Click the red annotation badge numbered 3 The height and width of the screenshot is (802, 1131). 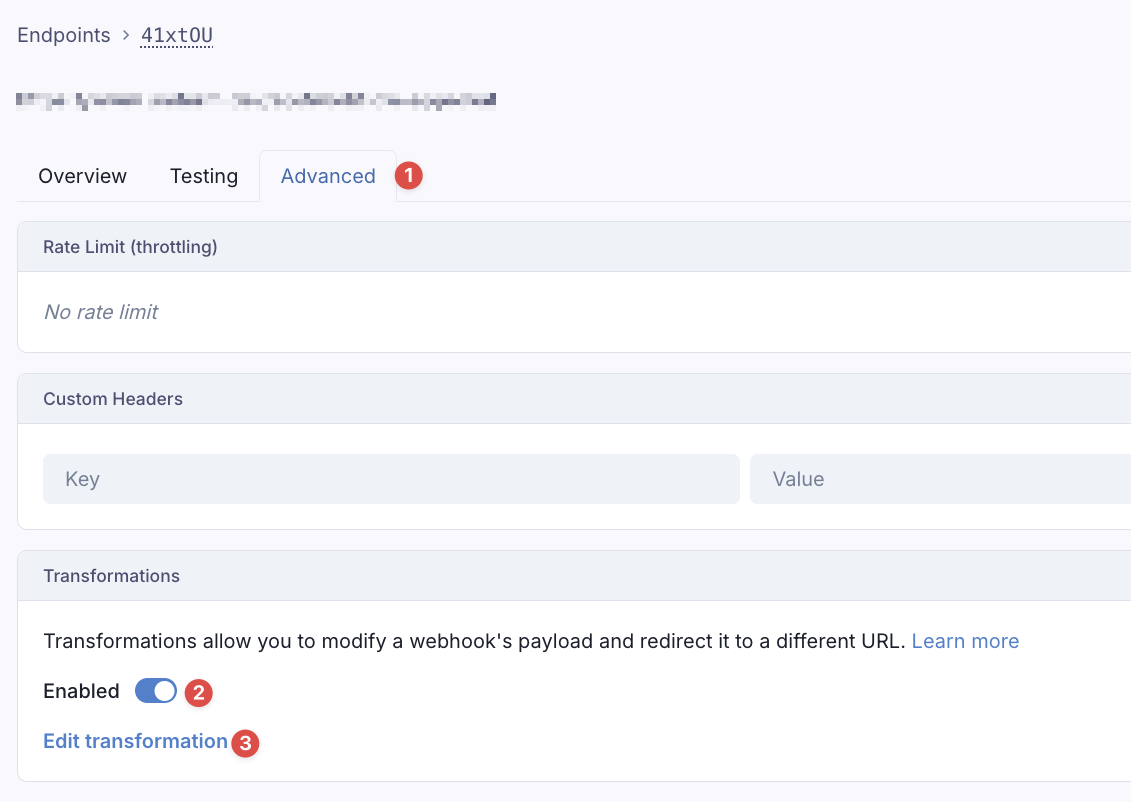pyautogui.click(x=245, y=743)
